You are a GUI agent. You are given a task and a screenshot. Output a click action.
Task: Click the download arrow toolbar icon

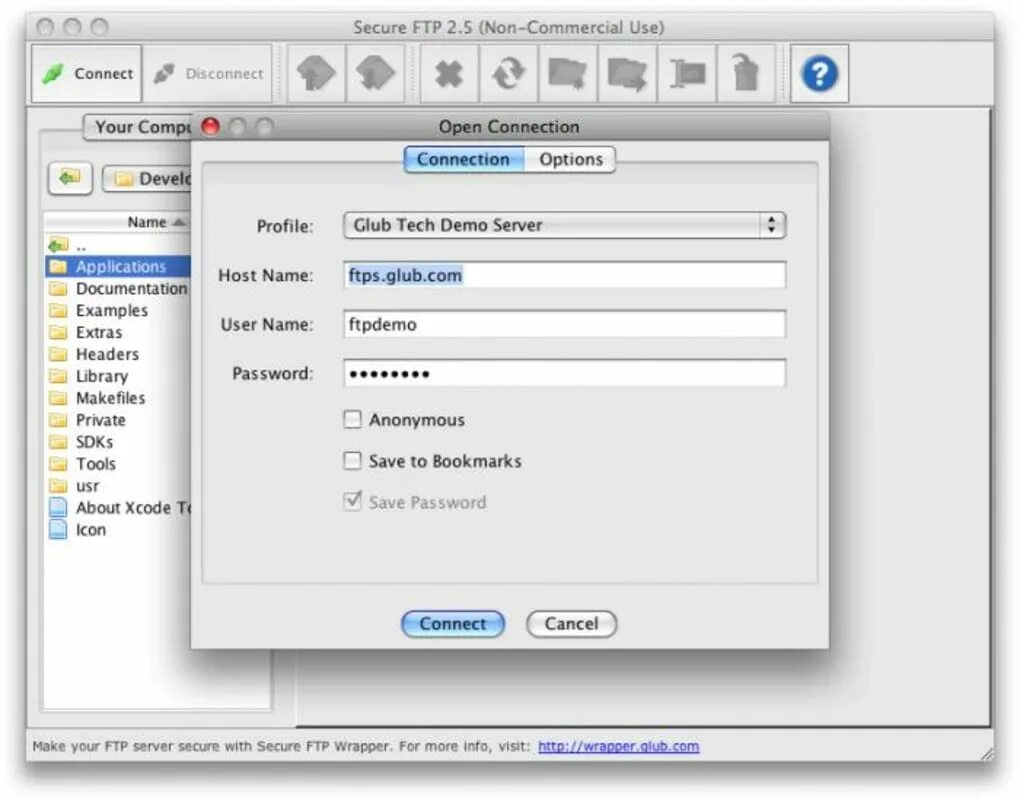click(375, 73)
